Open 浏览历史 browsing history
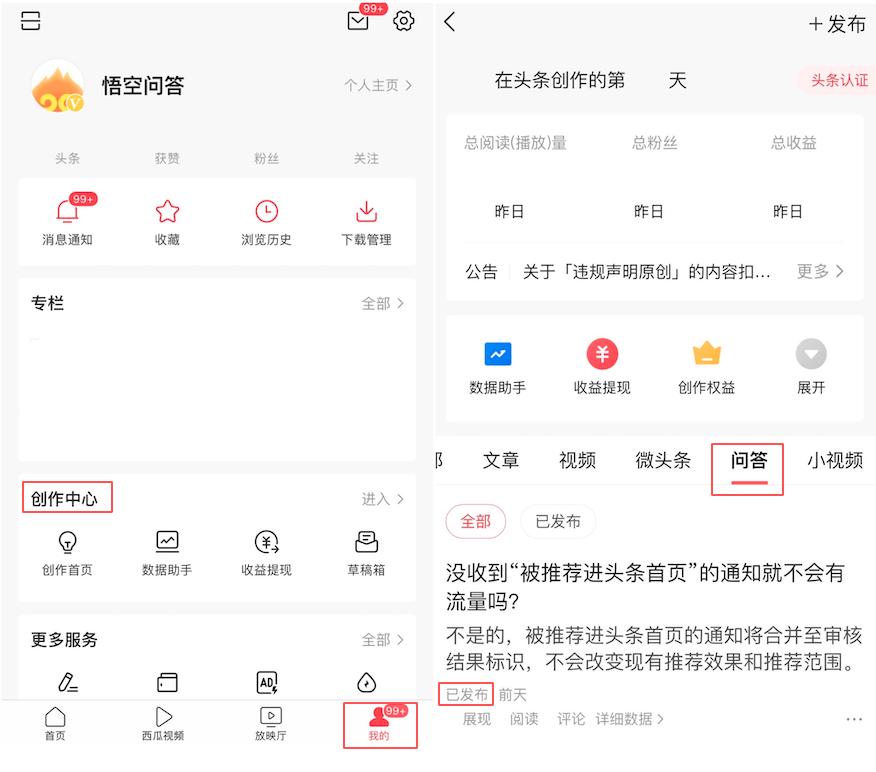The image size is (876, 772). [266, 211]
